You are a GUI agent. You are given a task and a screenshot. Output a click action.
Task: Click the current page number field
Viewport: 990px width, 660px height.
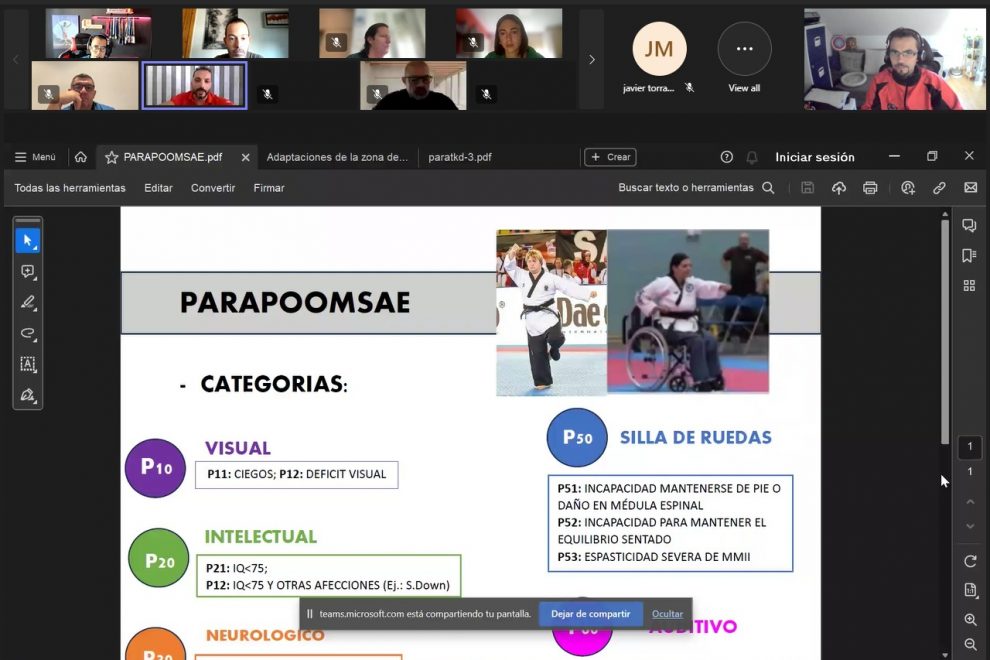(969, 447)
